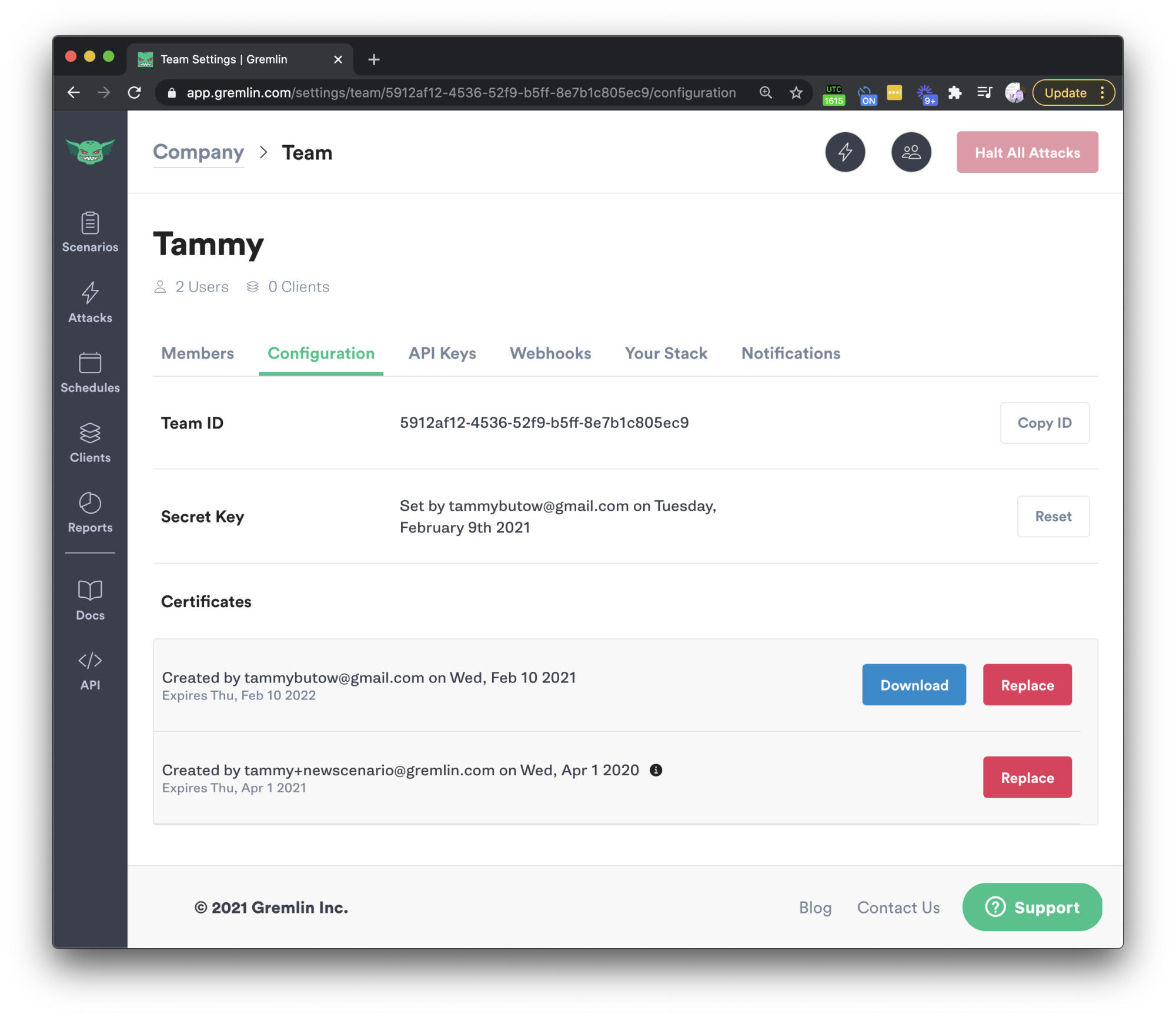Viewport: 1176px width, 1018px height.
Task: Open the Extensions puzzle menu
Action: point(955,93)
